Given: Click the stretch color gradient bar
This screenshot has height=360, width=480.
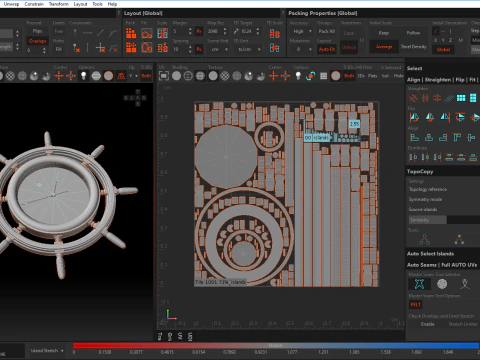Looking at the screenshot, I should pos(276,345).
